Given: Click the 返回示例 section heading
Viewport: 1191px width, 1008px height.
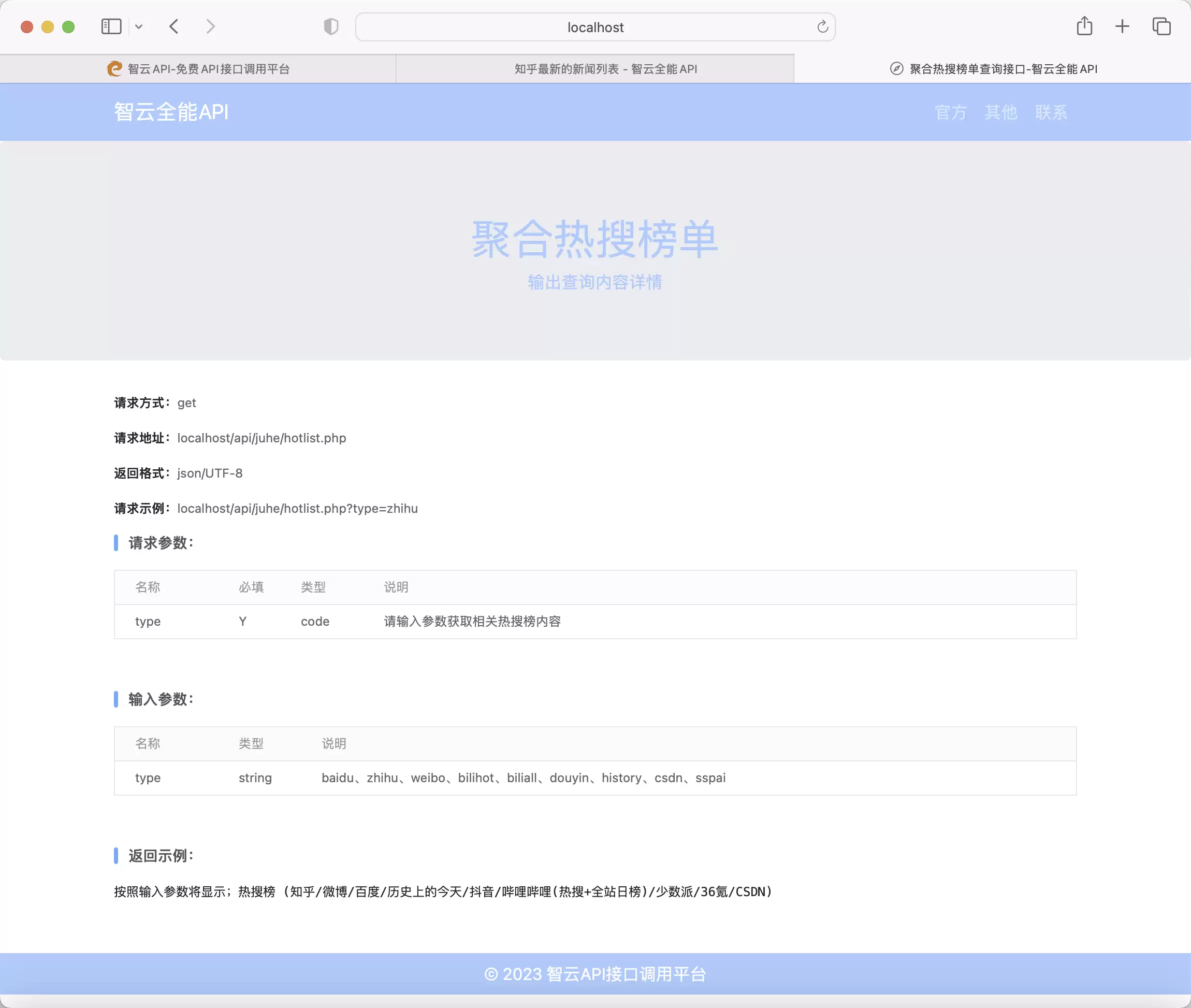Looking at the screenshot, I should pos(161,856).
